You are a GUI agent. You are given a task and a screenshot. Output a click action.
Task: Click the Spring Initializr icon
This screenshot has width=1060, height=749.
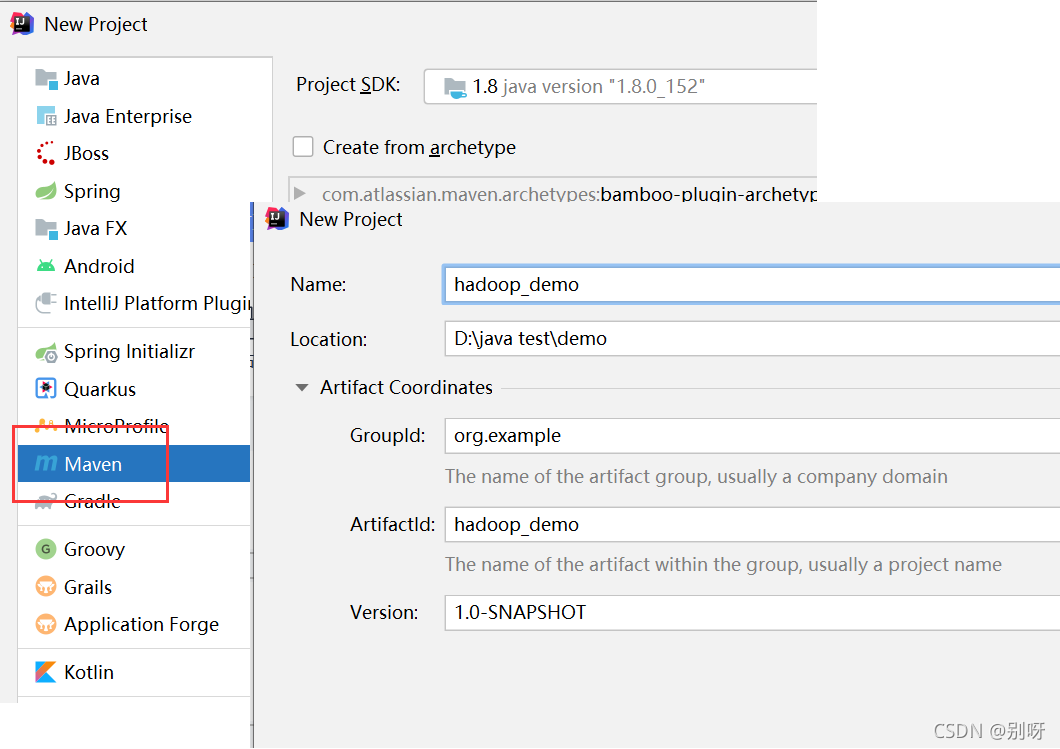(x=46, y=352)
